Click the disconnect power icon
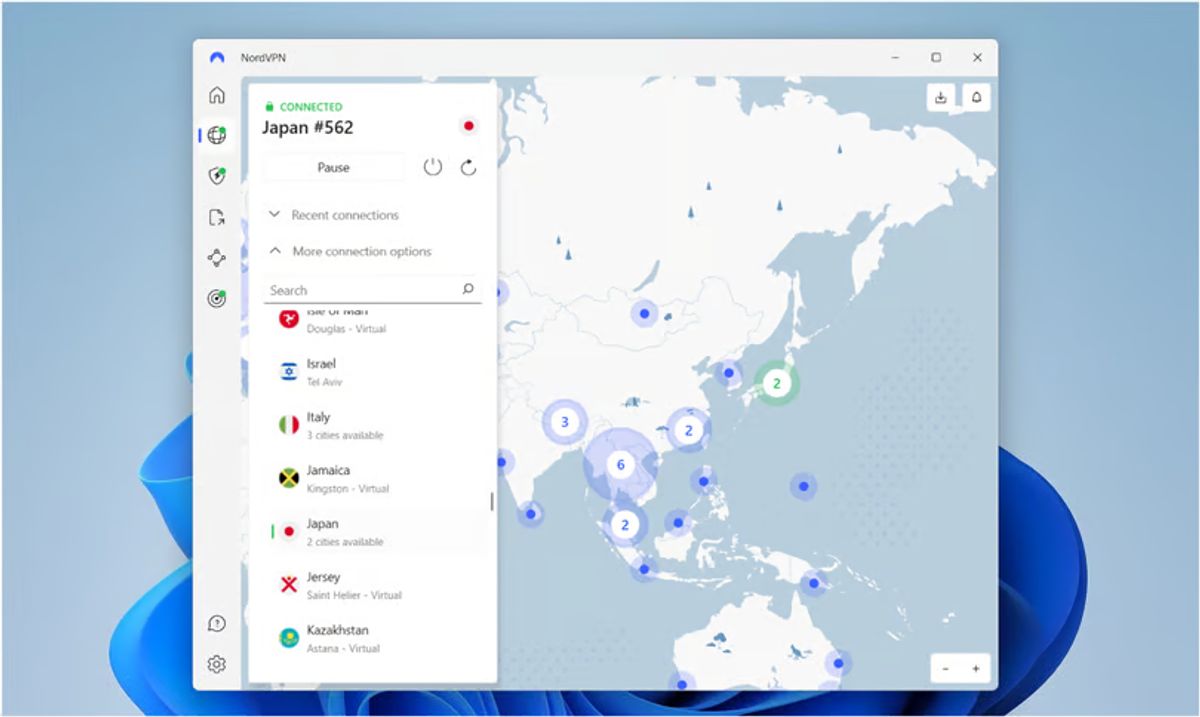Image resolution: width=1200 pixels, height=717 pixels. [432, 167]
